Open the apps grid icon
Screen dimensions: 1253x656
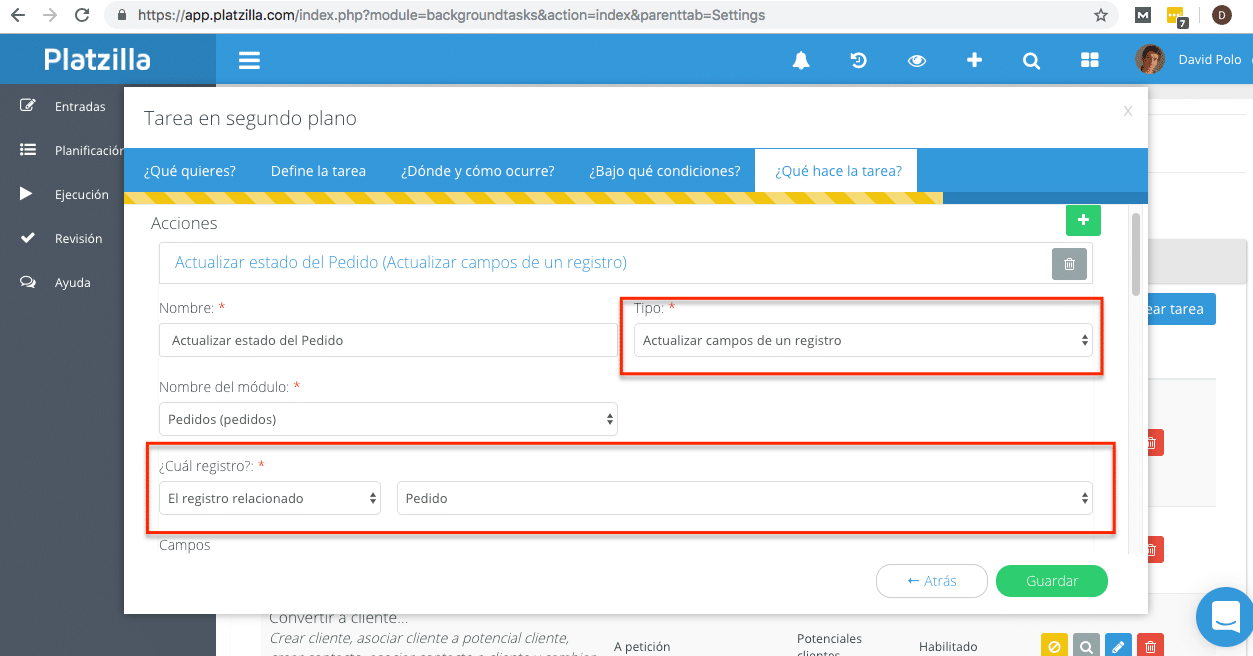click(1089, 61)
